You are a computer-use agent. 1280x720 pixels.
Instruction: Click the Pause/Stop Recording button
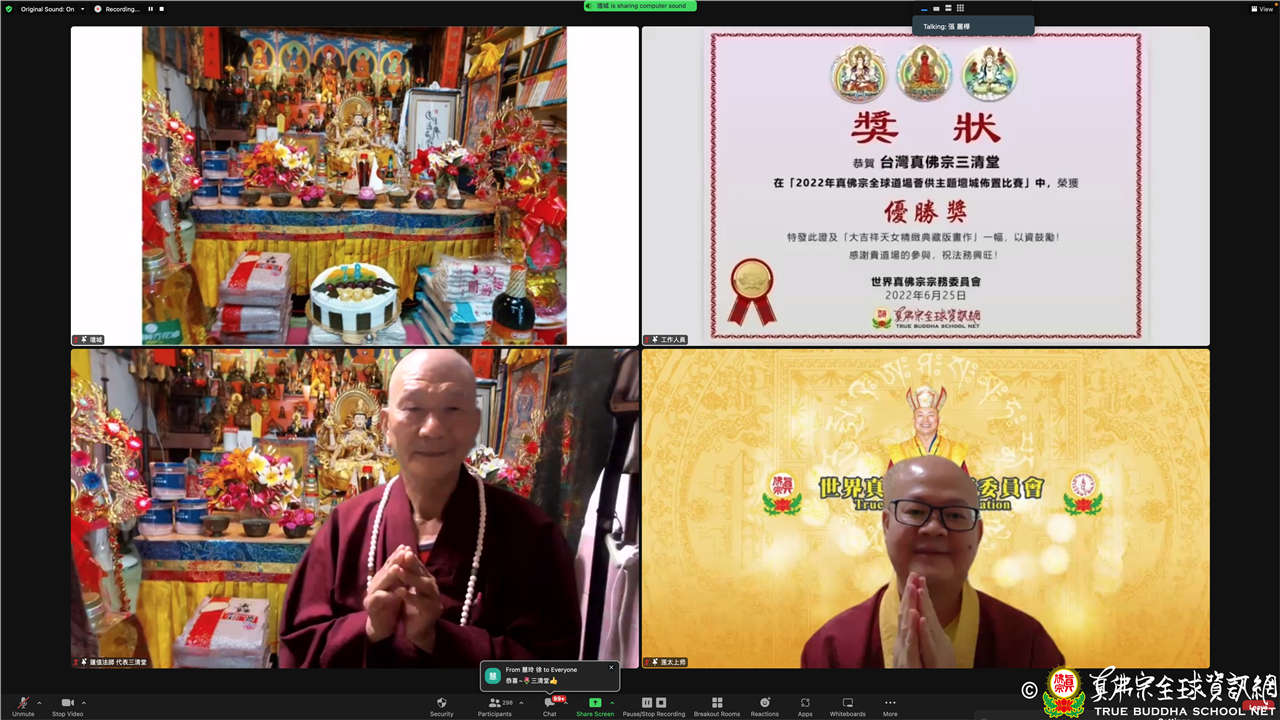[x=653, y=705]
